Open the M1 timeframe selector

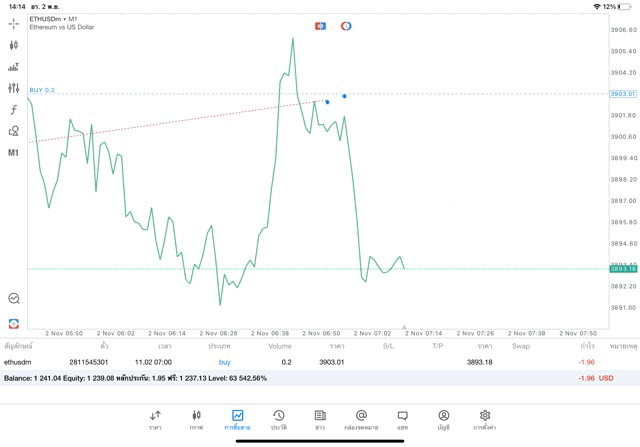pos(14,152)
